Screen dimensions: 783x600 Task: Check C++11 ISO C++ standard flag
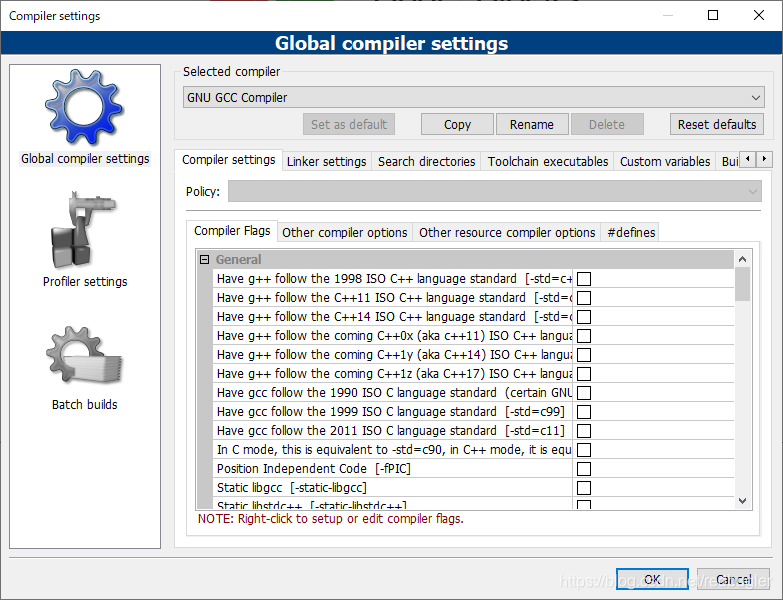click(x=584, y=298)
